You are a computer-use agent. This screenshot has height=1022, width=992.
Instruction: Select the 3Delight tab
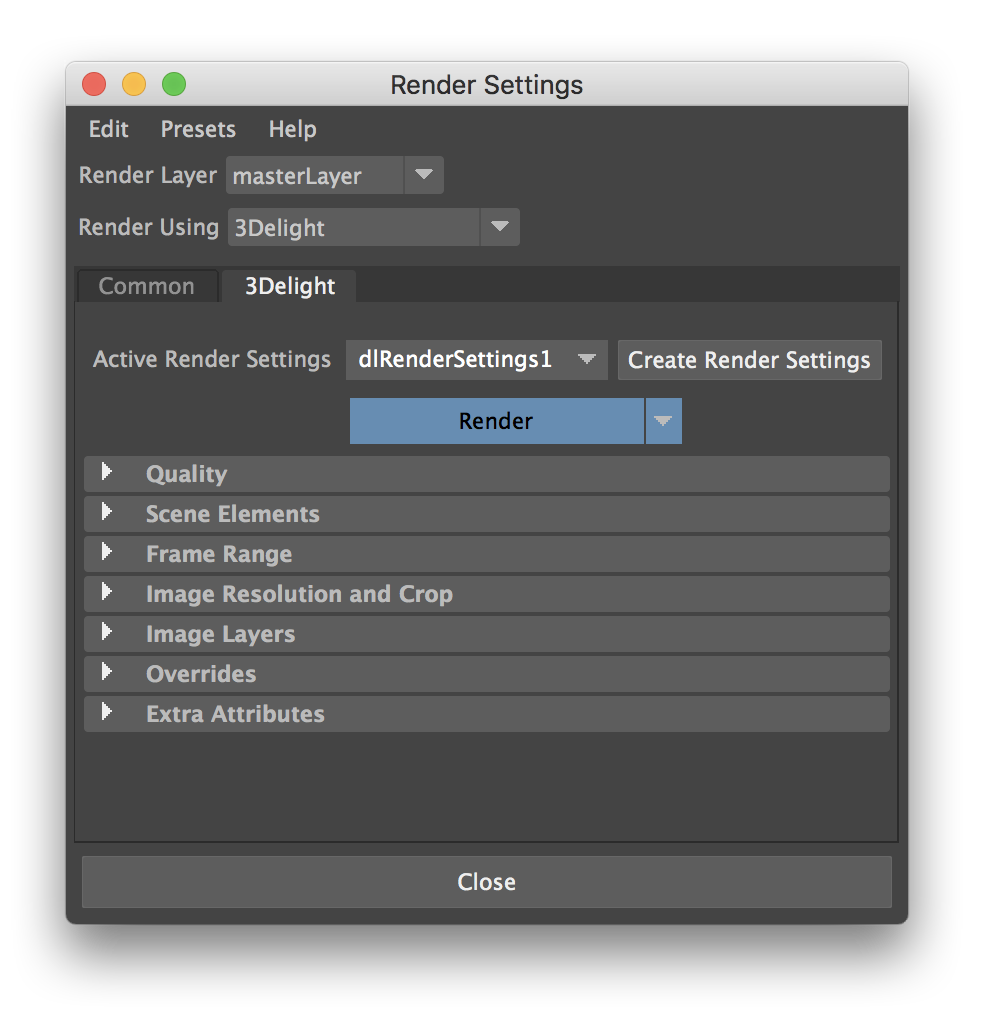point(290,286)
